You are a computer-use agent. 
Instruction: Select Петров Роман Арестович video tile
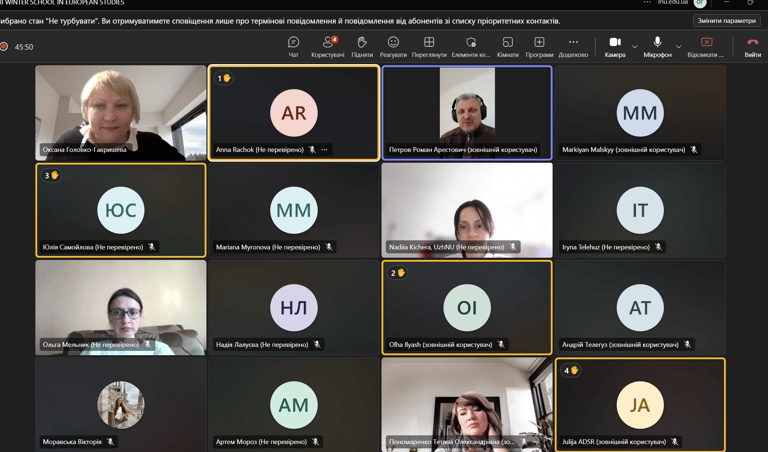[x=466, y=110]
